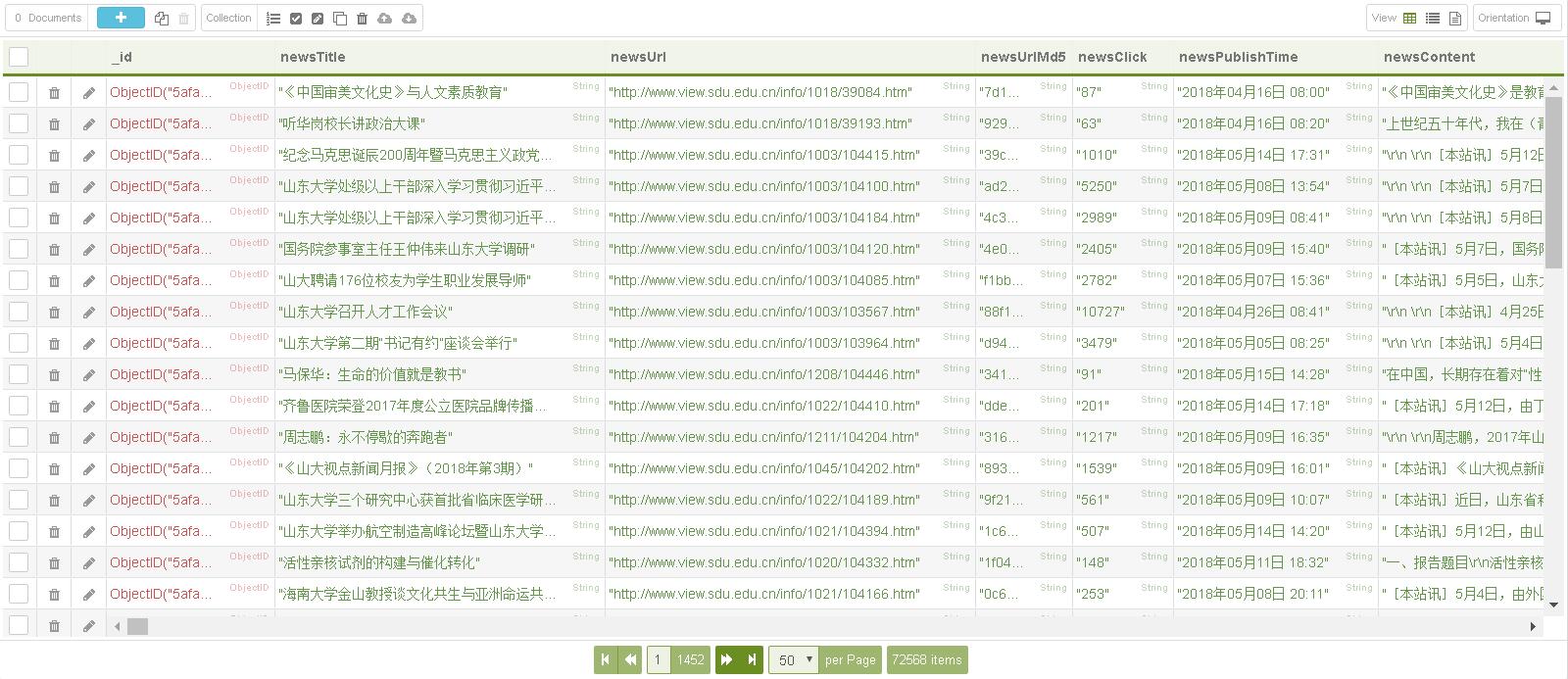Check row "山东大学召开人才工作会议"
This screenshot has width=1568, height=679.
point(19,312)
